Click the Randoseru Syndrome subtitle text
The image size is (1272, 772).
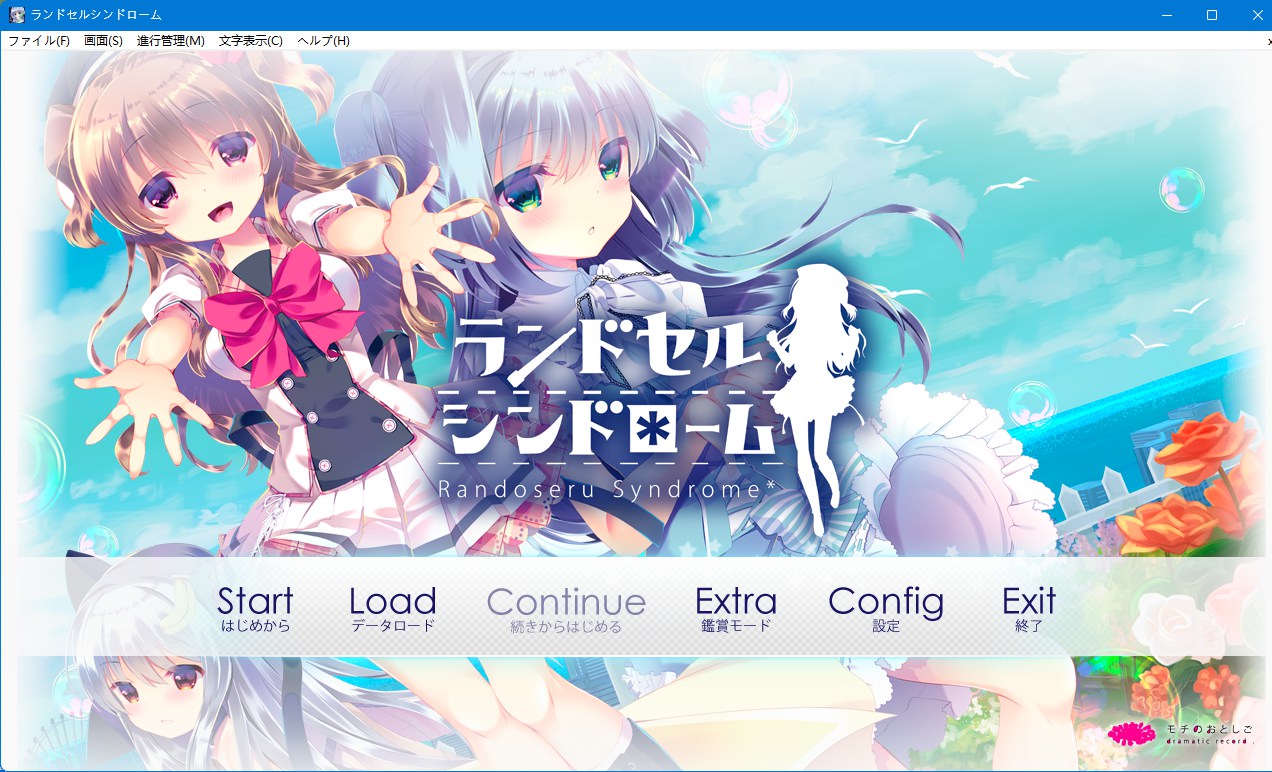[612, 489]
